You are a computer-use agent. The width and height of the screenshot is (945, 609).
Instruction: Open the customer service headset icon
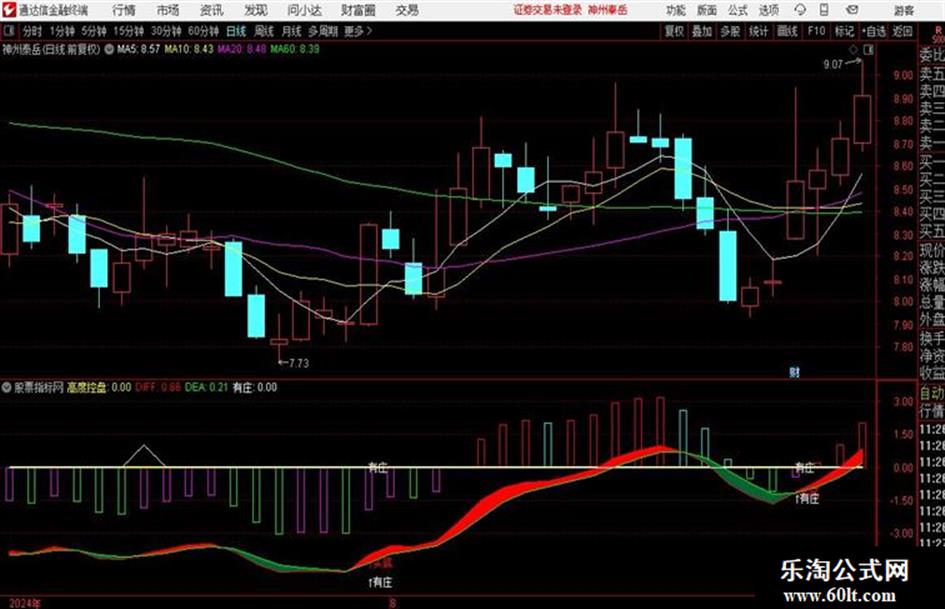[800, 10]
